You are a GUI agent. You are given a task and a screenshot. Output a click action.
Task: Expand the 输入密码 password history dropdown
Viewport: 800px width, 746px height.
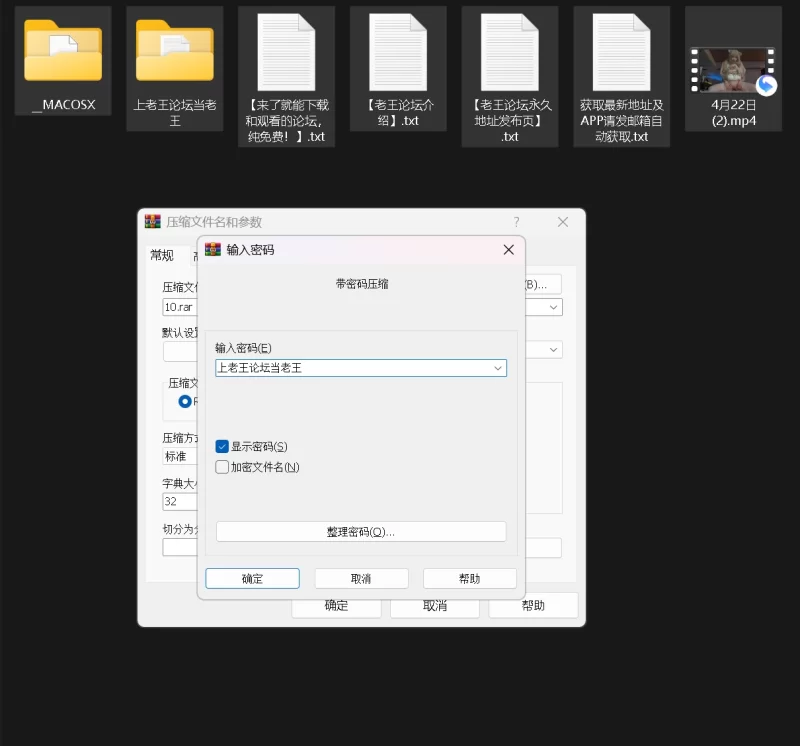(497, 368)
